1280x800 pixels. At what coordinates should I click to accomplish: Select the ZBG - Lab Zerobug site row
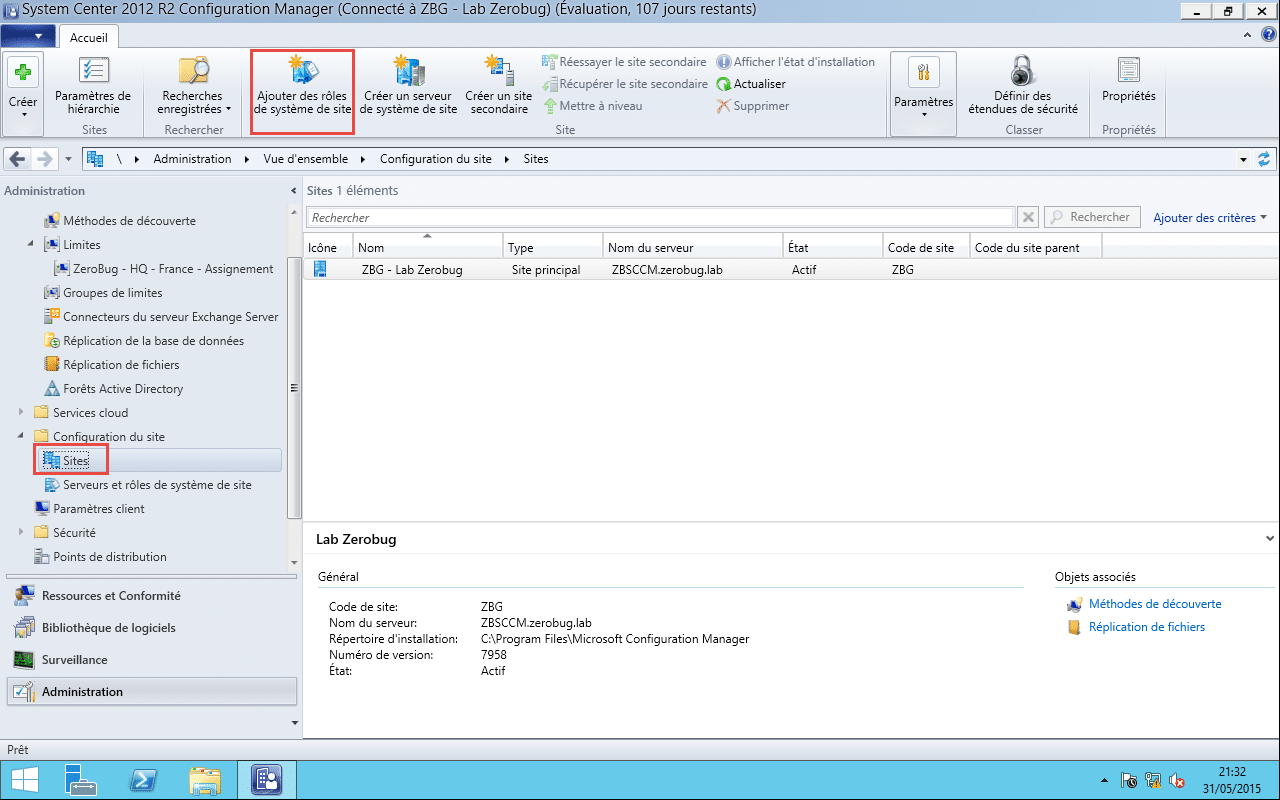pos(412,270)
